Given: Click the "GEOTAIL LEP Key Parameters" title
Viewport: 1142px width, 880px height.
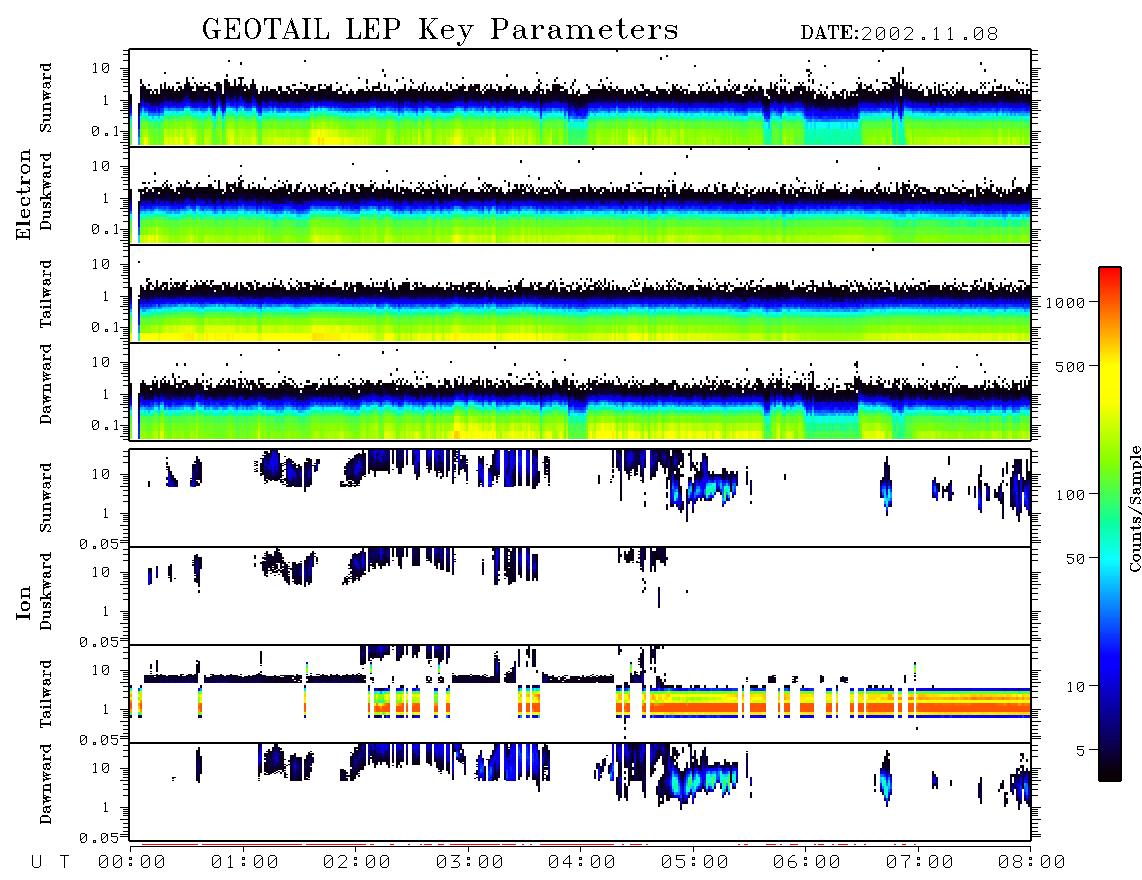Looking at the screenshot, I should pos(440,30).
